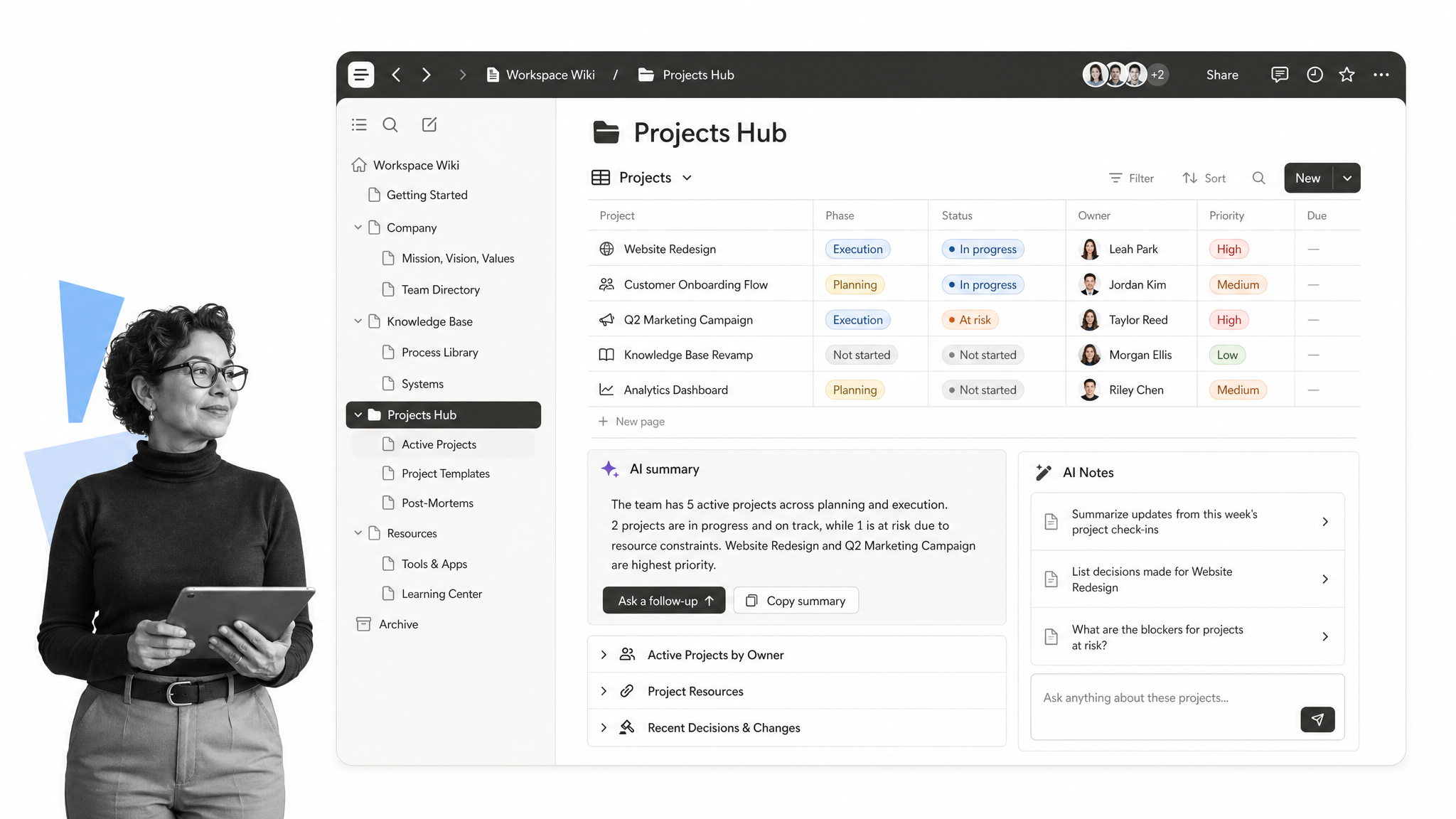The width and height of the screenshot is (1456, 819).
Task: Collapse the Resources section
Action: (358, 533)
